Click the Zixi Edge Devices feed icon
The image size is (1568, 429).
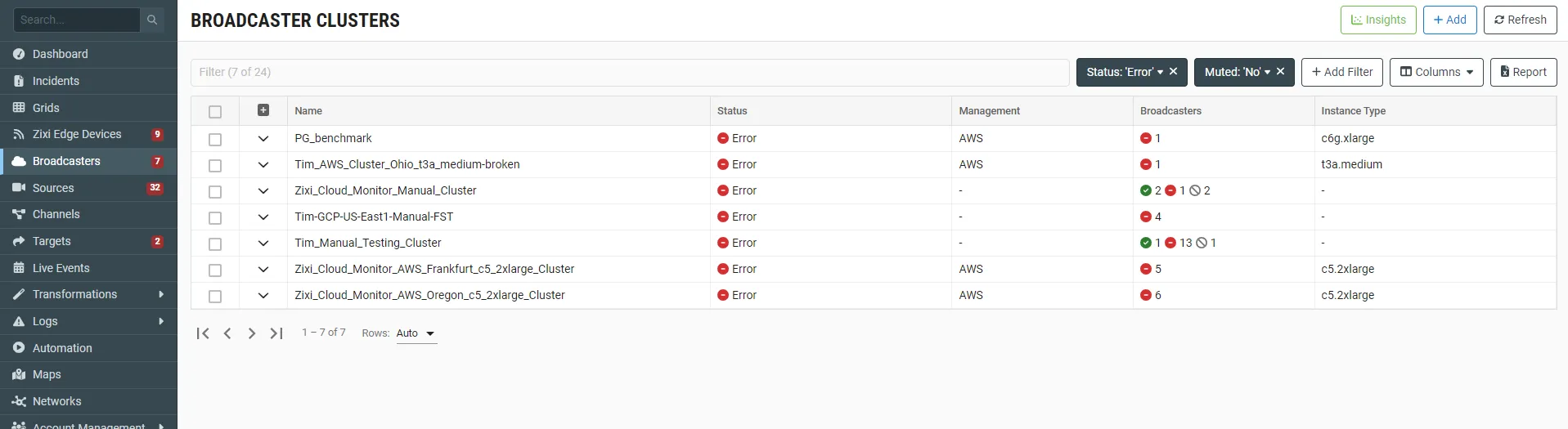(x=19, y=134)
